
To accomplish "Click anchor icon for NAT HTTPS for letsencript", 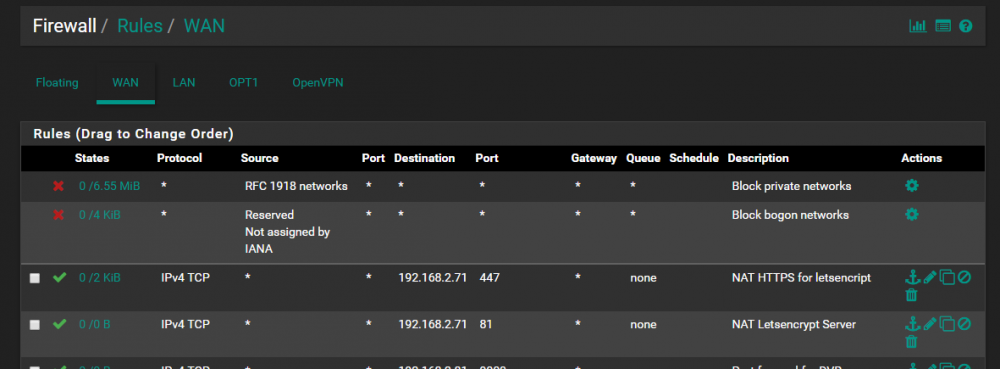I will (913, 277).
